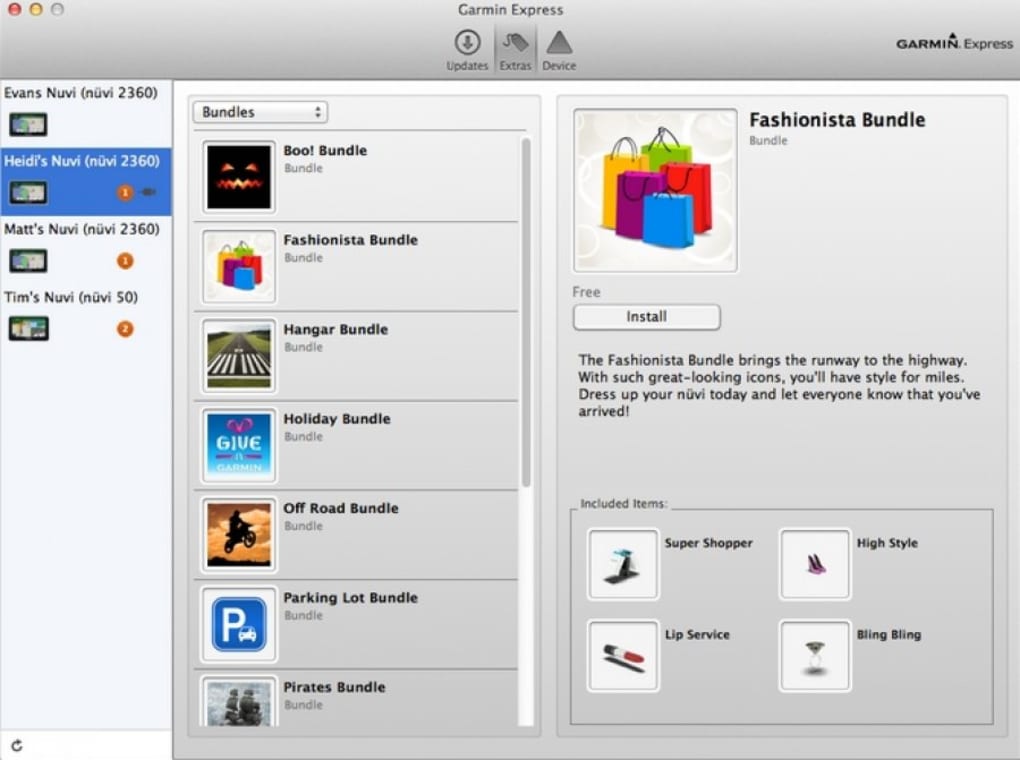Image resolution: width=1020 pixels, height=760 pixels.
Task: Select the Fashionista Bundle list thumbnail
Action: (239, 266)
